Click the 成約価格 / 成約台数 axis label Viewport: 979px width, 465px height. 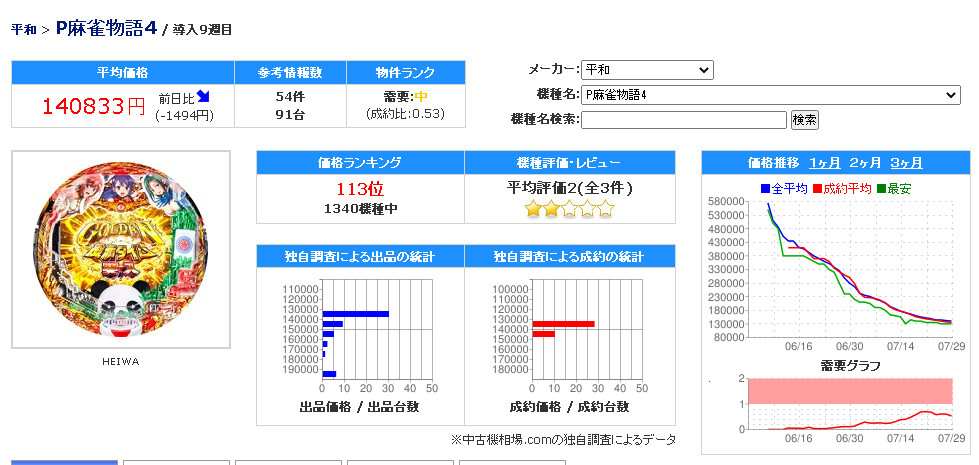click(569, 407)
